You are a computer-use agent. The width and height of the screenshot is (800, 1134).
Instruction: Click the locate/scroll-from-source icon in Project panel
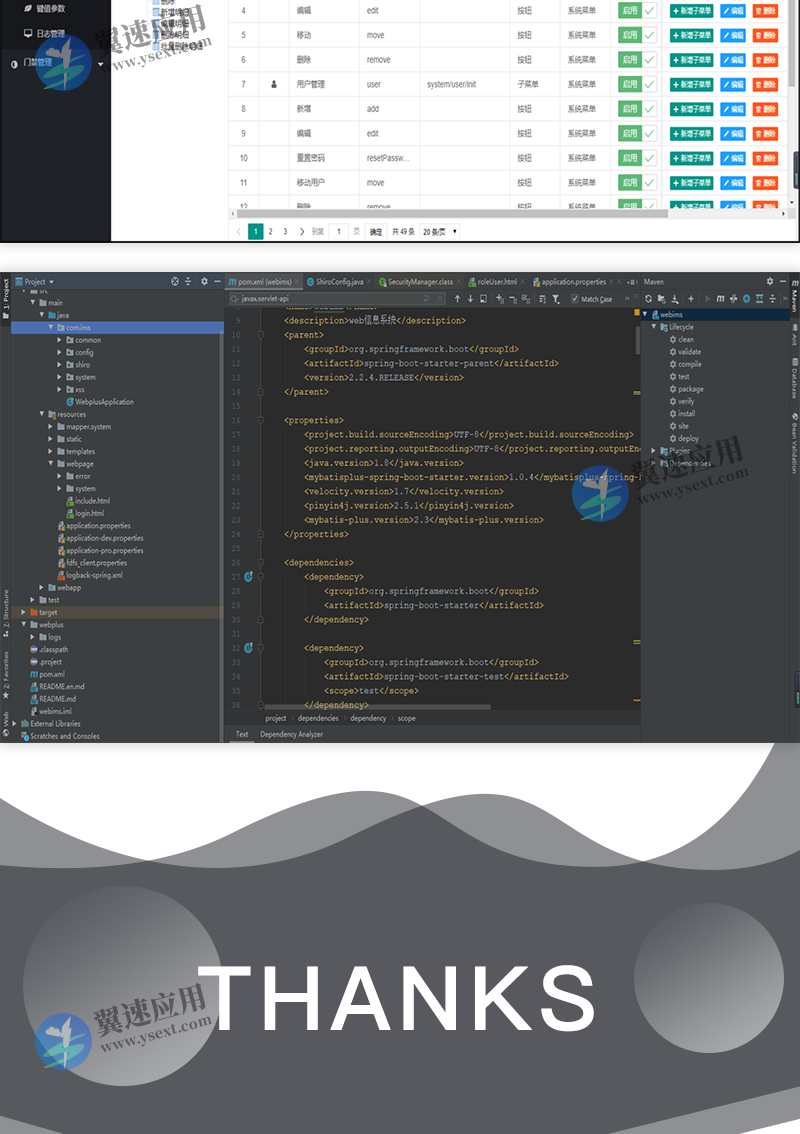tap(175, 282)
